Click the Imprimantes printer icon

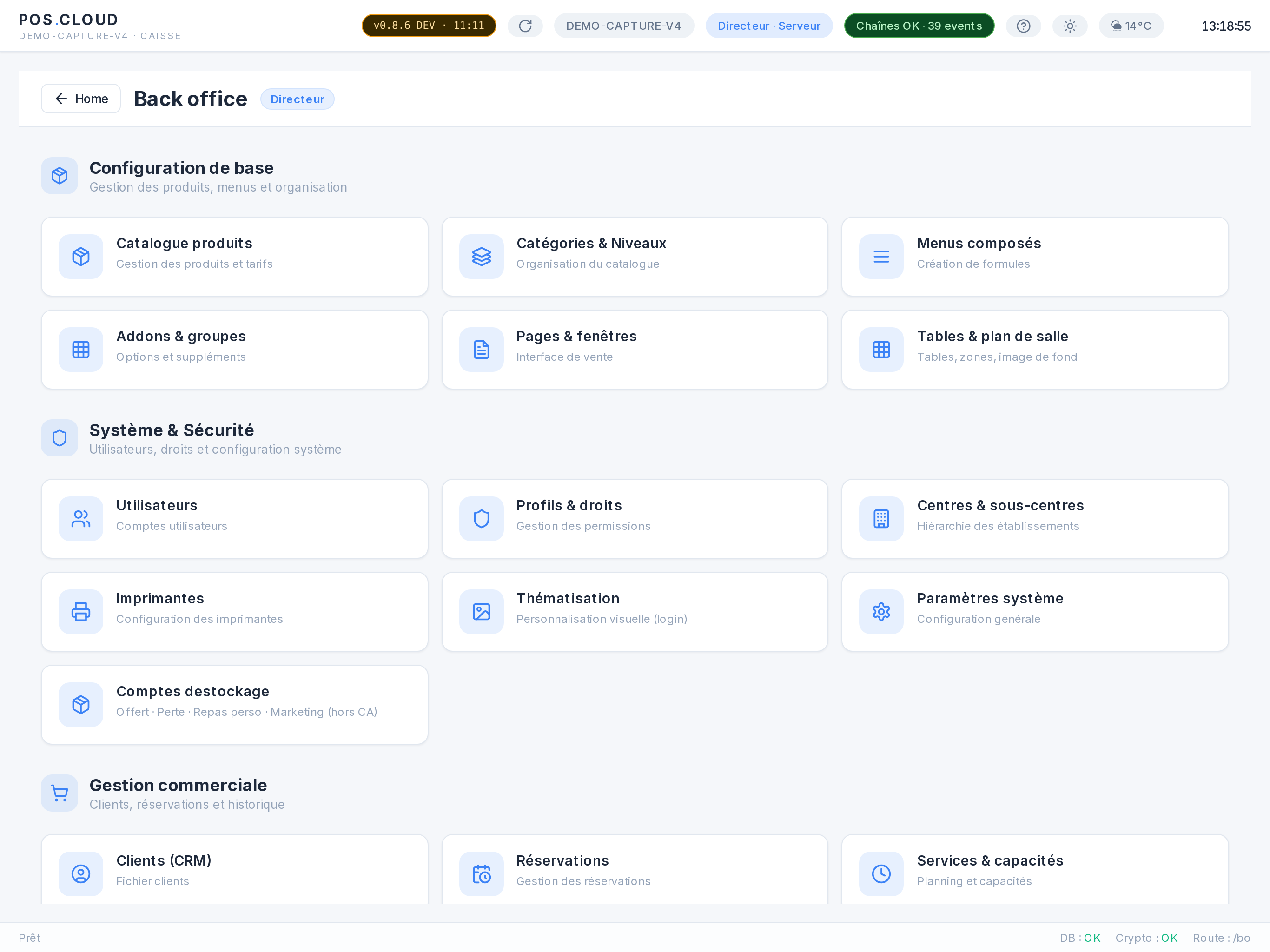[x=81, y=612]
